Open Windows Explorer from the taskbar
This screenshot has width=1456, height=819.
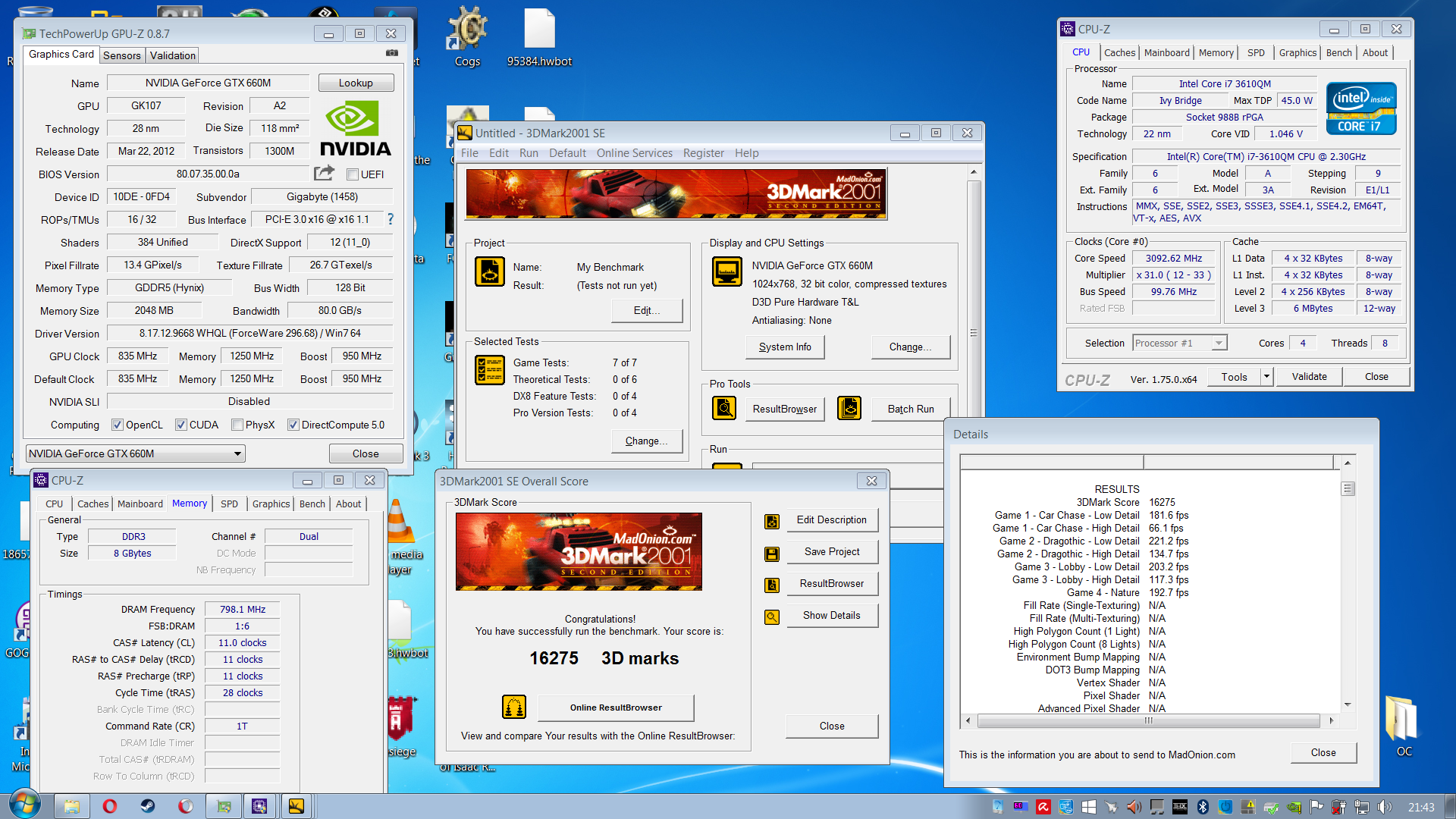click(72, 806)
